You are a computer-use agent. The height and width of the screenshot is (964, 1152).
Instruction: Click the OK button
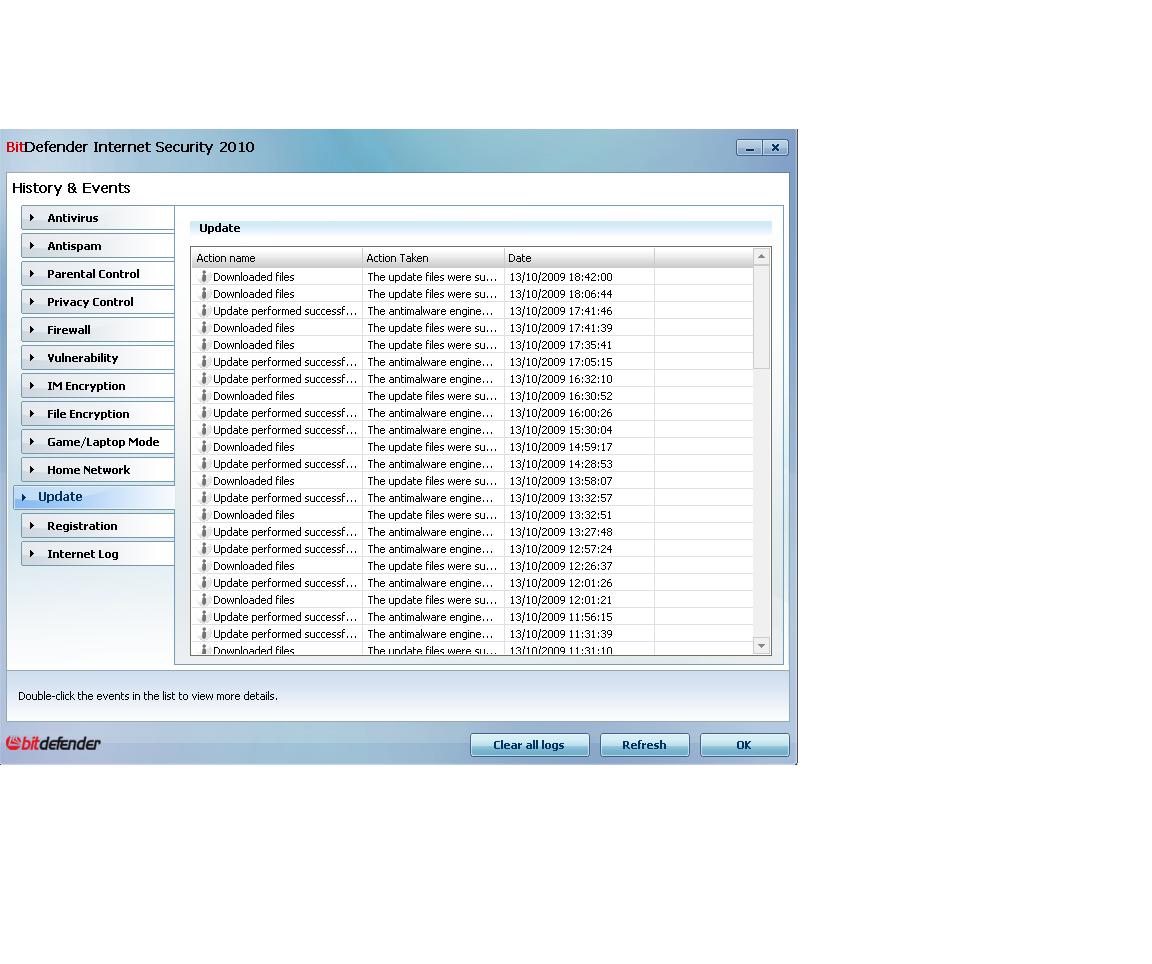click(744, 744)
